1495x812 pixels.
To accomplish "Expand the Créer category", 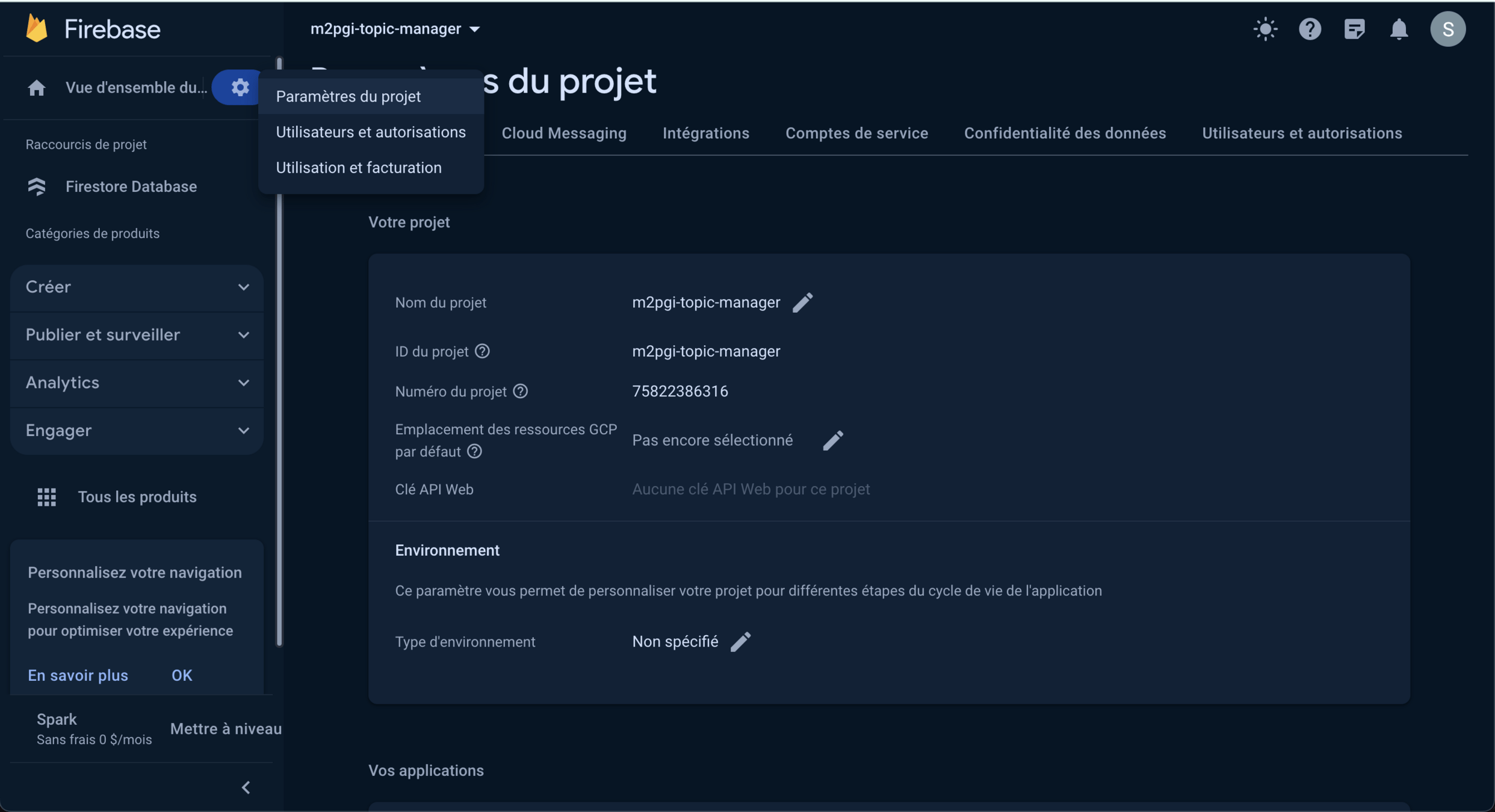I will coord(137,287).
